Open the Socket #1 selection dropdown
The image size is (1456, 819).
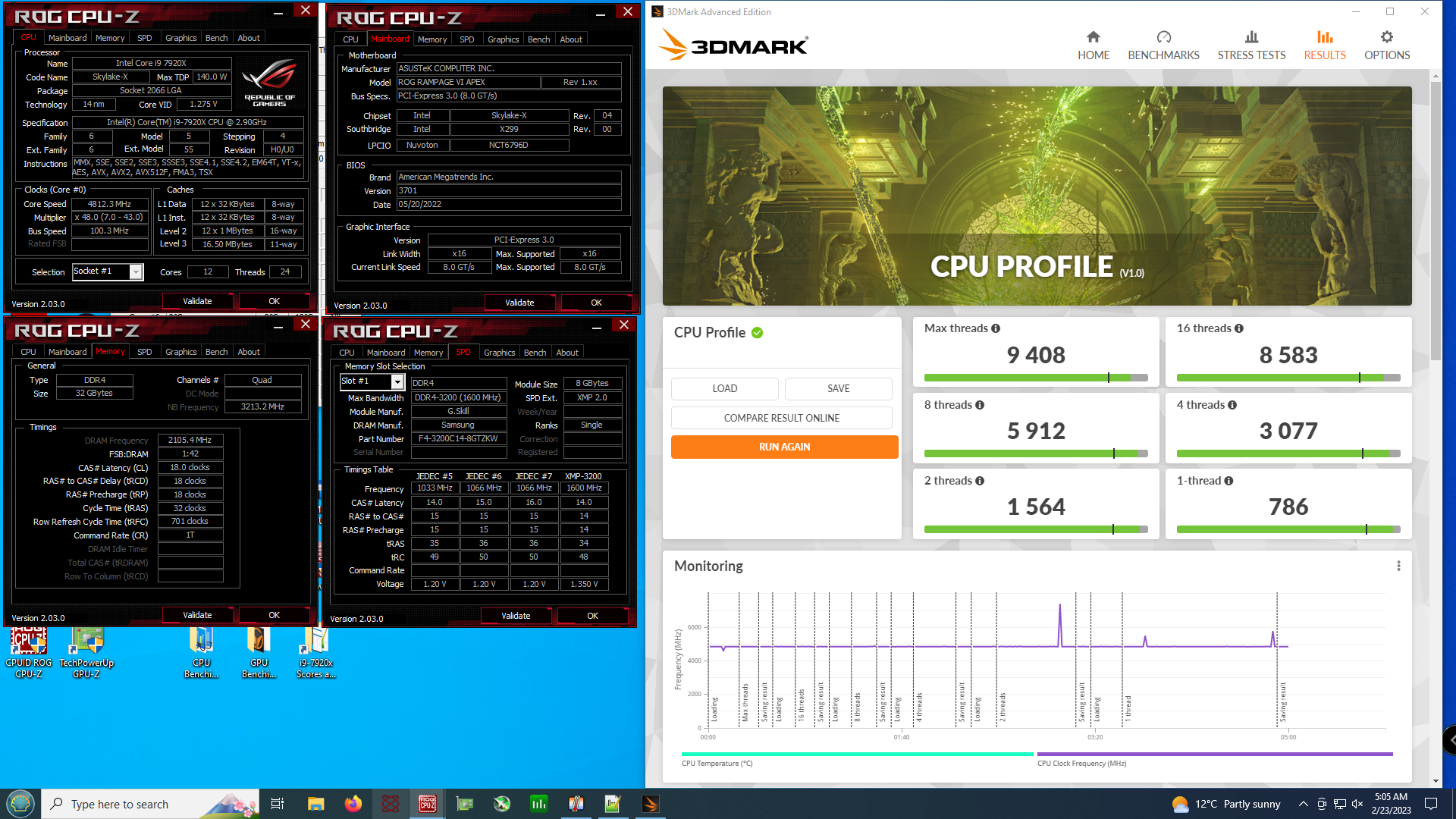136,271
